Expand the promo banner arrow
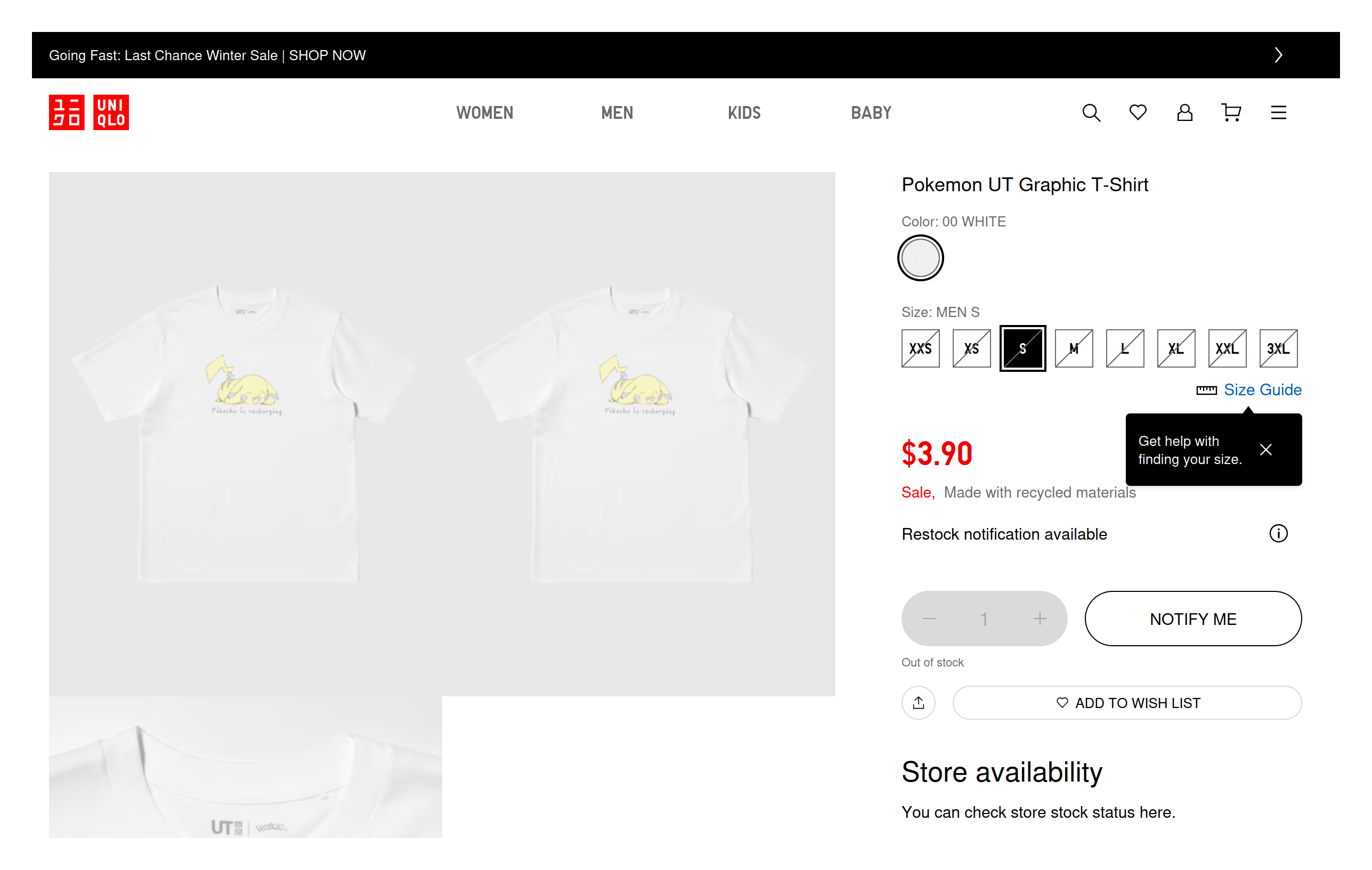This screenshot has height=870, width=1372. click(1278, 55)
